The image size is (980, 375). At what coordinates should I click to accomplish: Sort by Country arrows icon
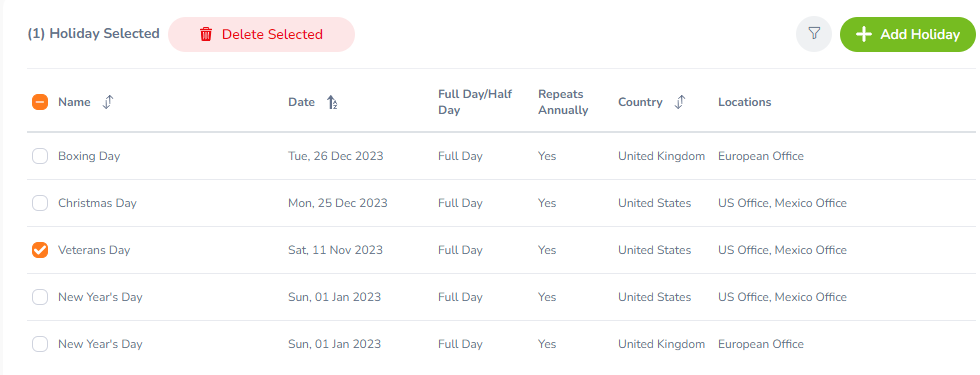coord(680,102)
